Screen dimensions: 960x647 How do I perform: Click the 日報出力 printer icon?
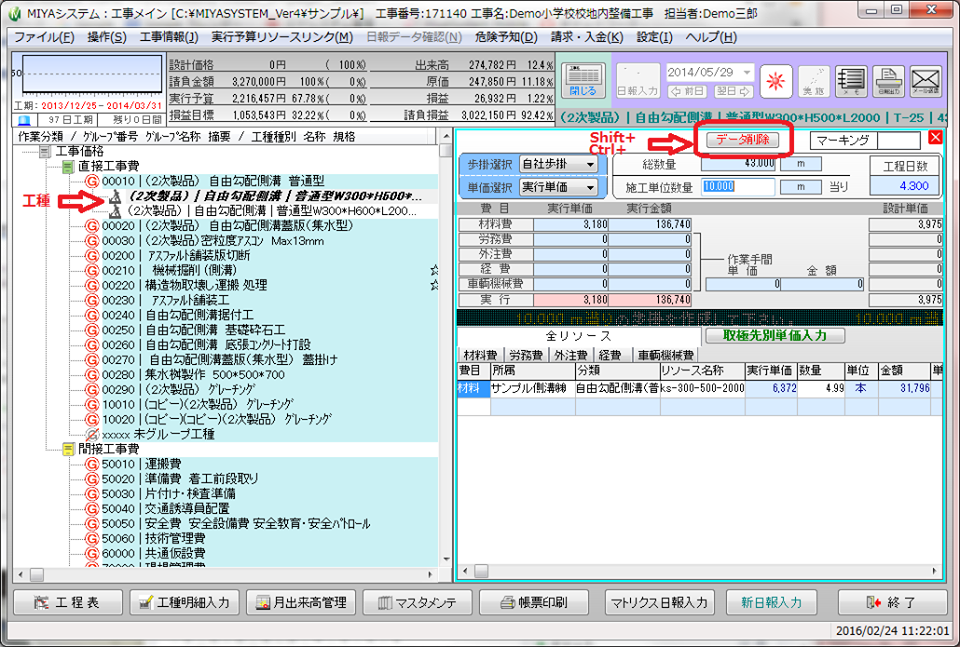(x=888, y=81)
